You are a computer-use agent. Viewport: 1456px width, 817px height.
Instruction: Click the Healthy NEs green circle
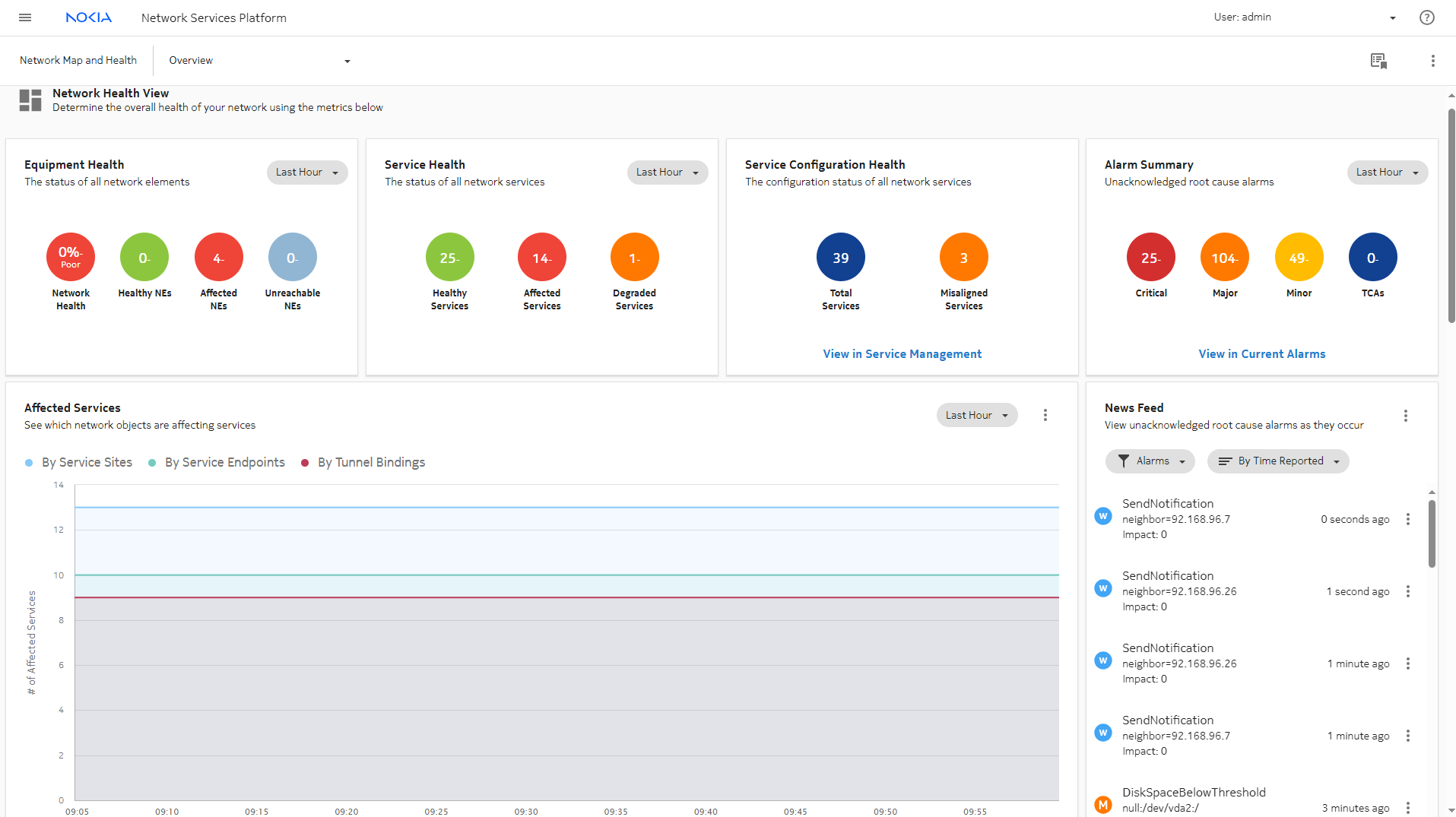144,257
